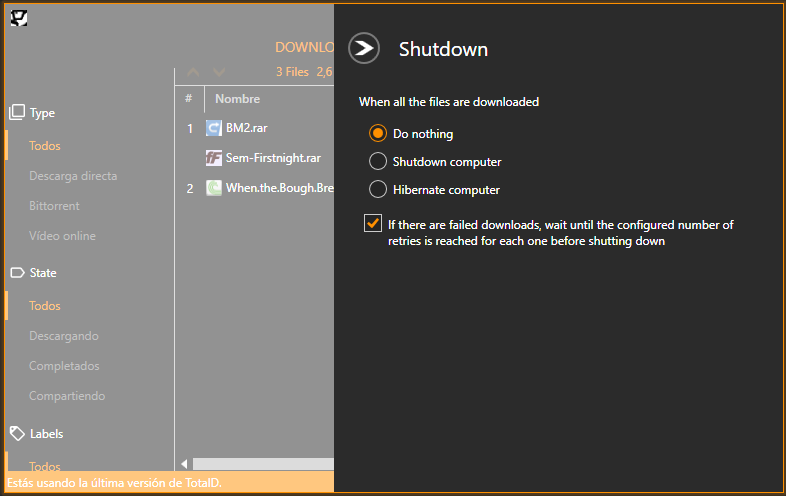
Task: Click the move up chevron arrow
Action: pos(193,72)
